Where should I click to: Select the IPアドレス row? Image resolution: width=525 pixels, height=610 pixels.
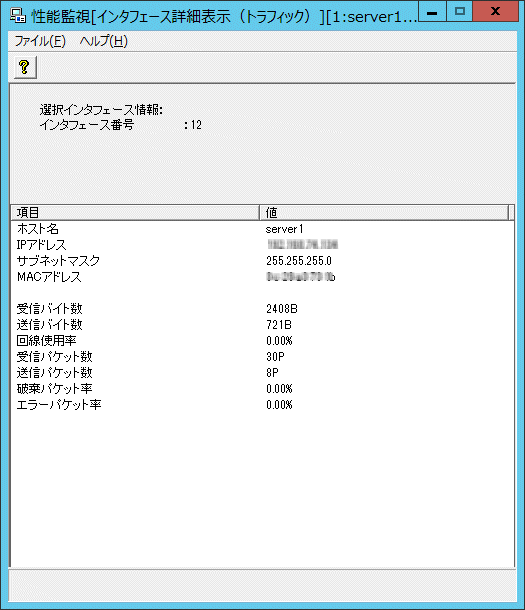point(262,245)
